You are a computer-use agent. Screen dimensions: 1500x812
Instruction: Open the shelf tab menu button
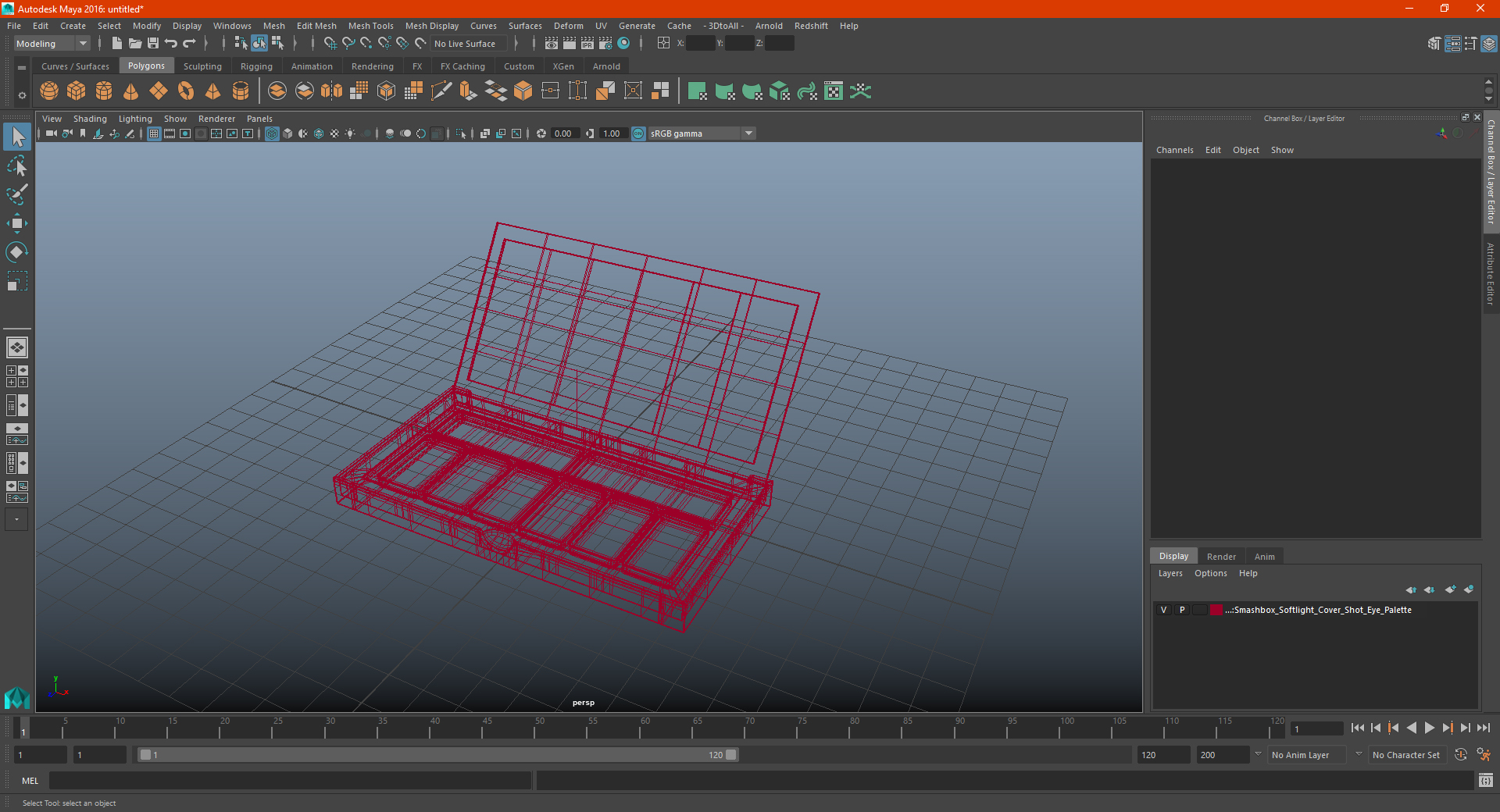point(22,68)
